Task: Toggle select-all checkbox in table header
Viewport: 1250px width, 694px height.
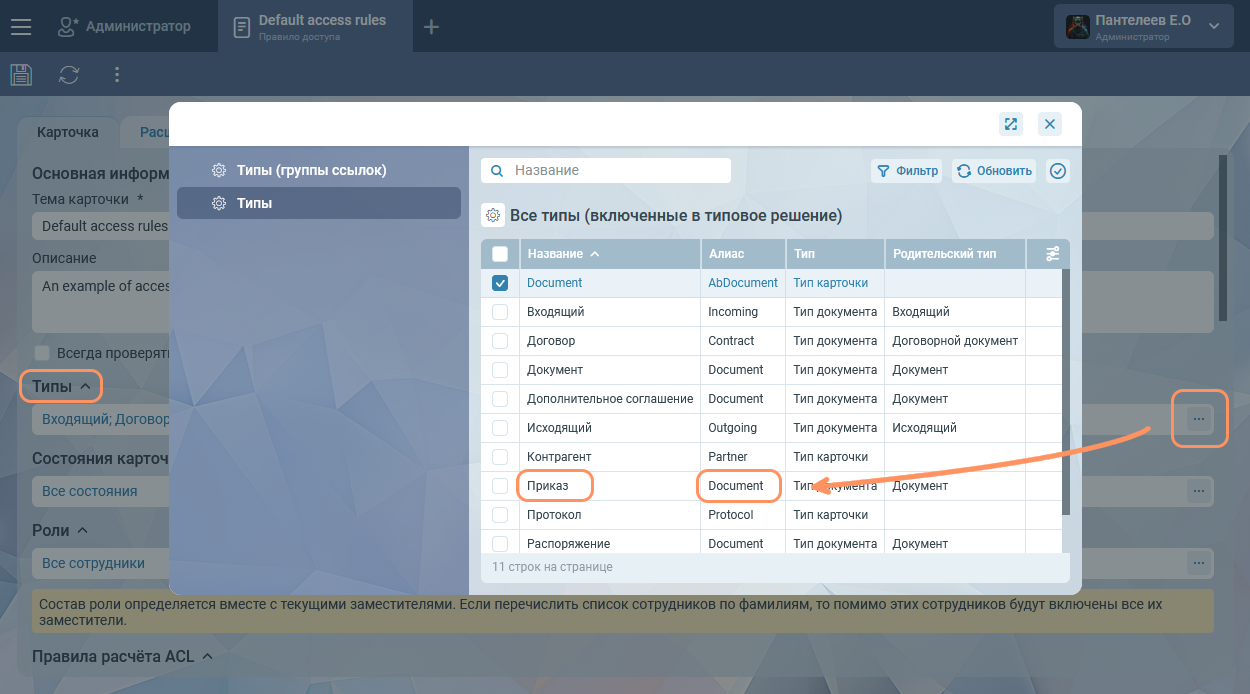Action: pyautogui.click(x=500, y=254)
